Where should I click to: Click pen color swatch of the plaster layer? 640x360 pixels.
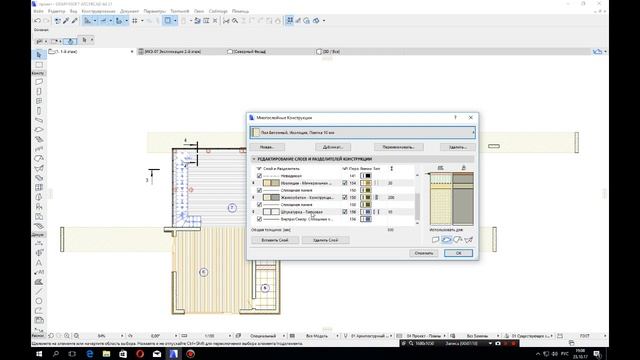[x=366, y=212]
